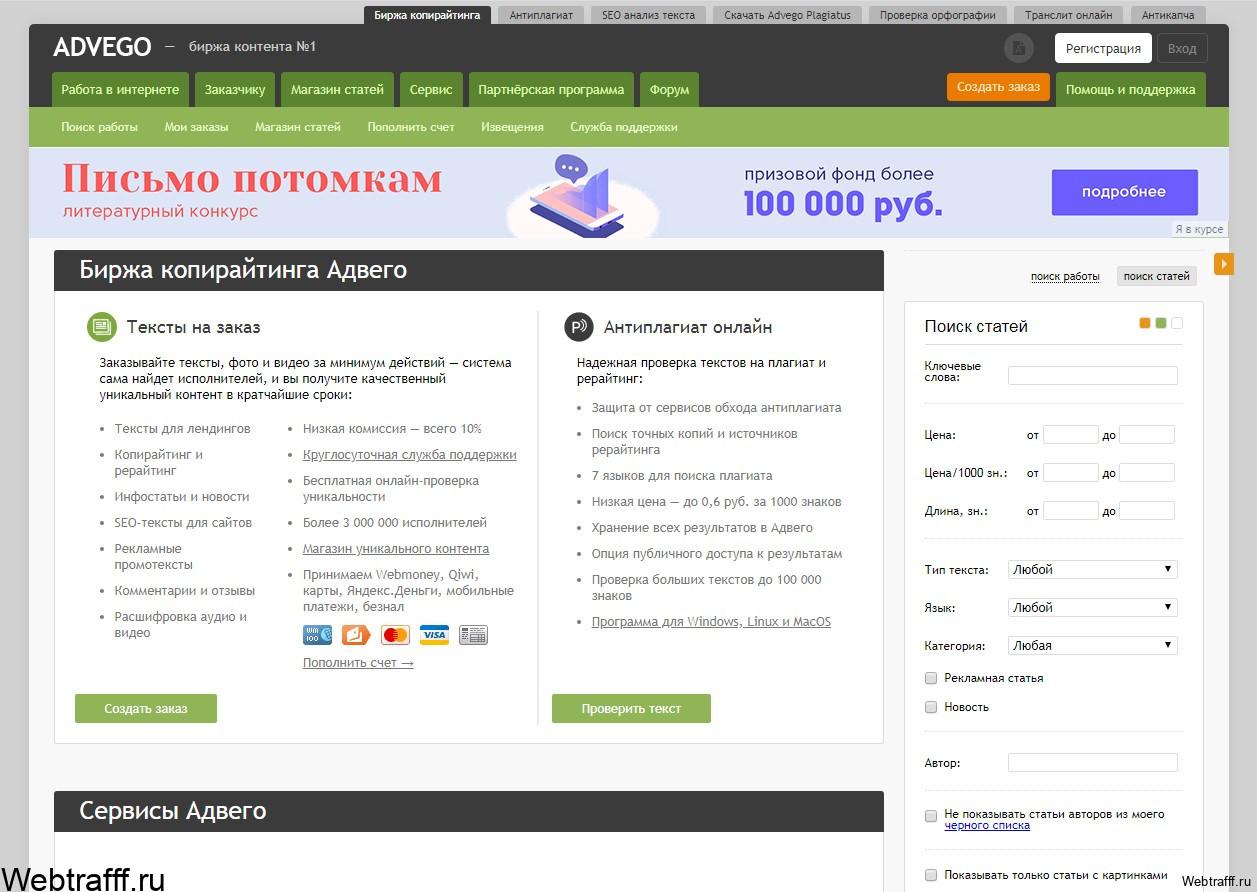Click the orange arrow side panel toggle
Screen dimensions: 1257x892
(1224, 264)
